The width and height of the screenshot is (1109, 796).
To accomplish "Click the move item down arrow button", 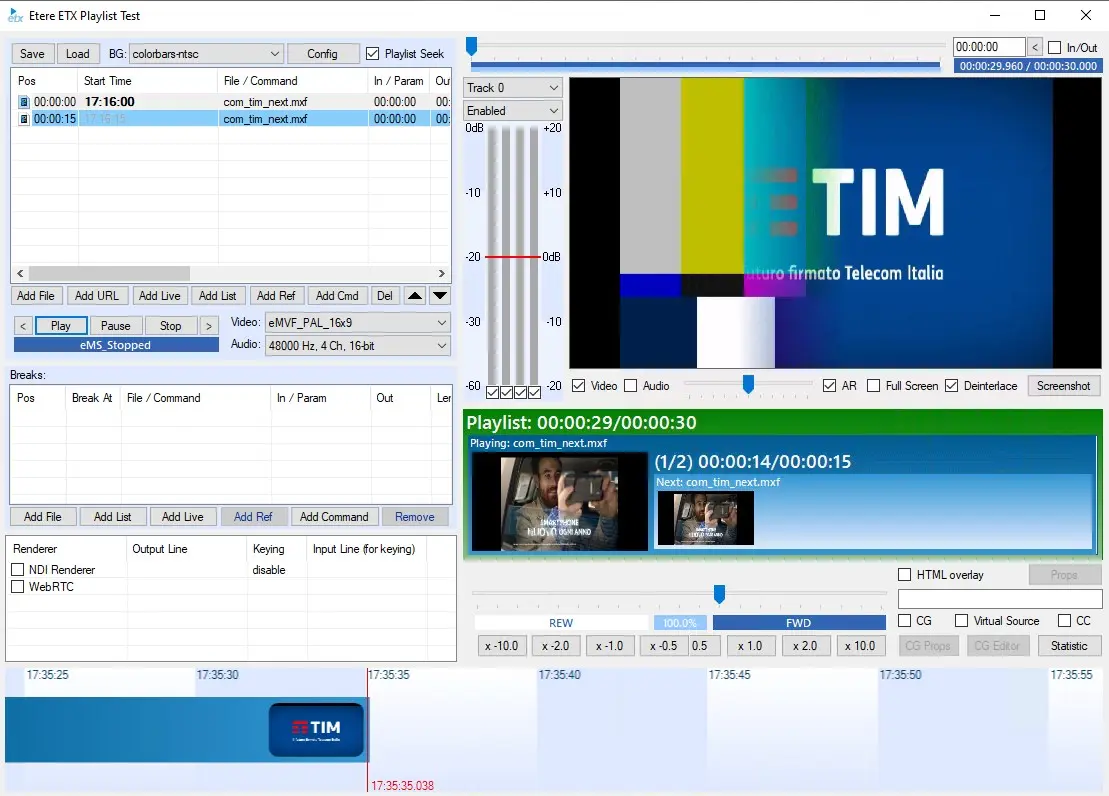I will tap(440, 296).
